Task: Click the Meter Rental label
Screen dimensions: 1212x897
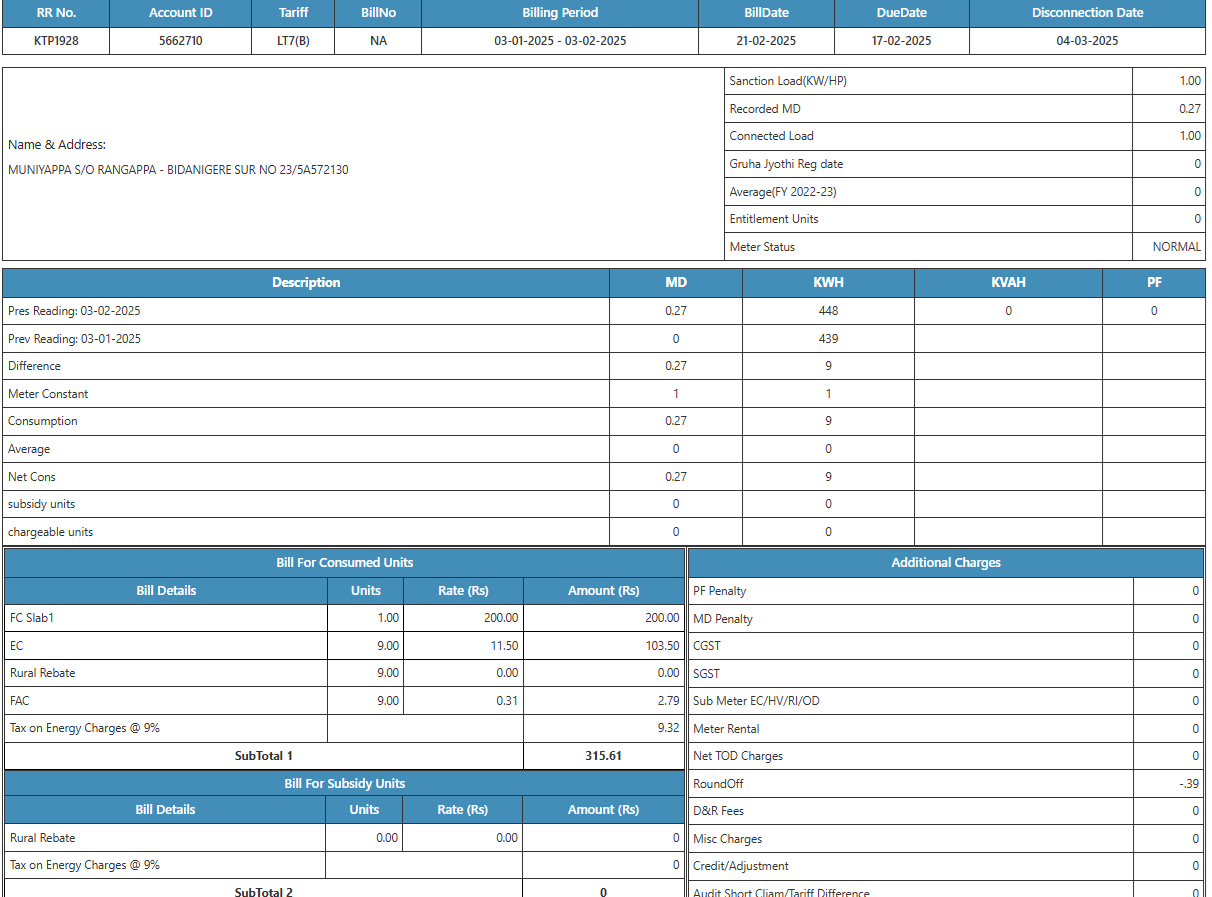Action: [726, 729]
